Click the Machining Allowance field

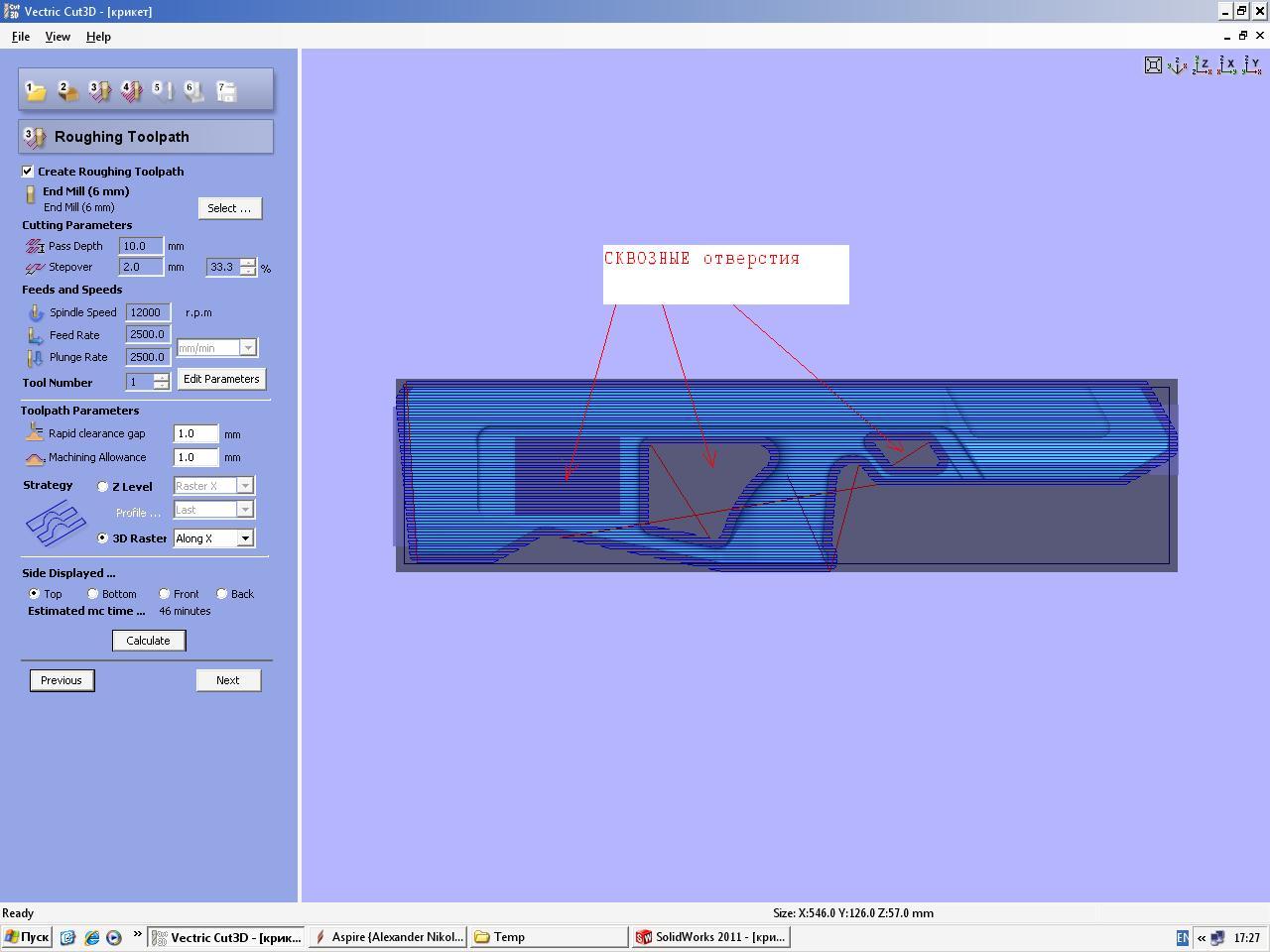195,457
